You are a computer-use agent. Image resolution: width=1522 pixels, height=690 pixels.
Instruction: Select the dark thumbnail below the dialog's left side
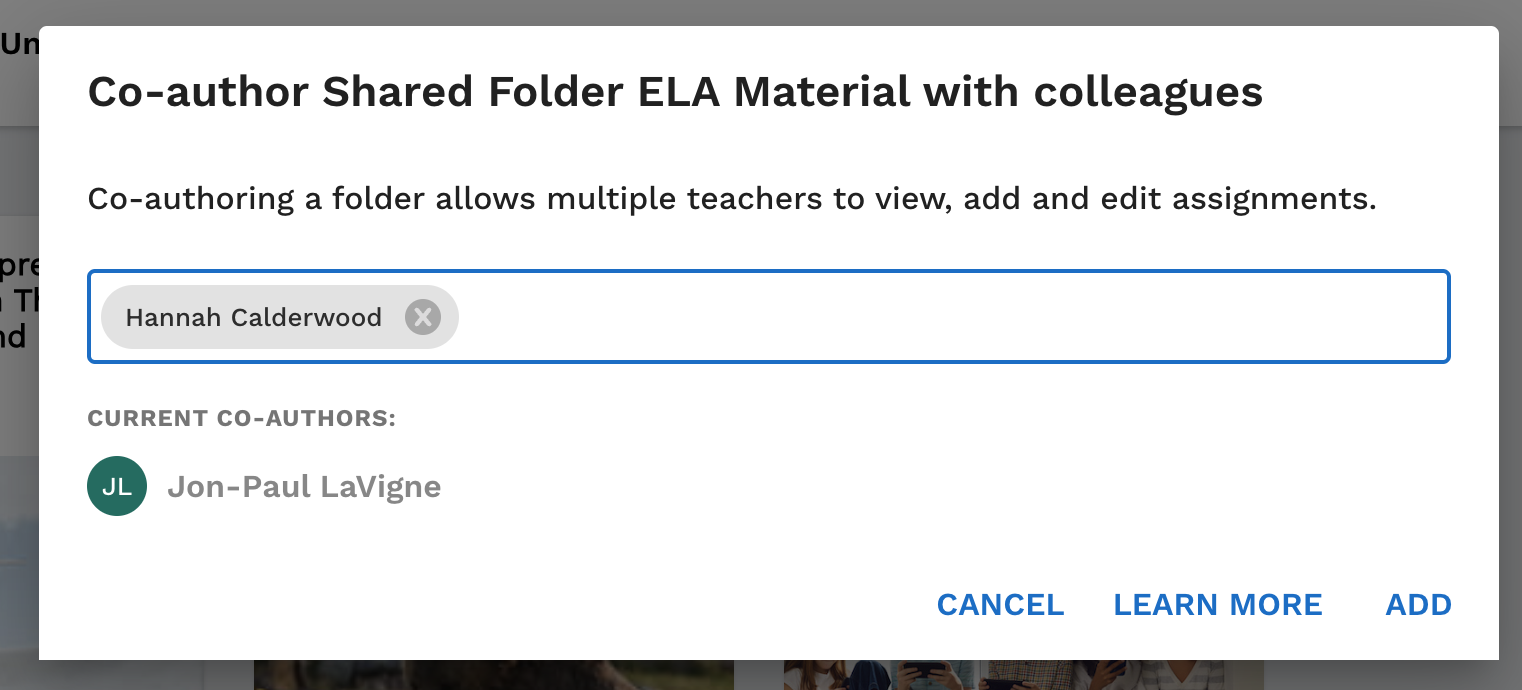494,675
